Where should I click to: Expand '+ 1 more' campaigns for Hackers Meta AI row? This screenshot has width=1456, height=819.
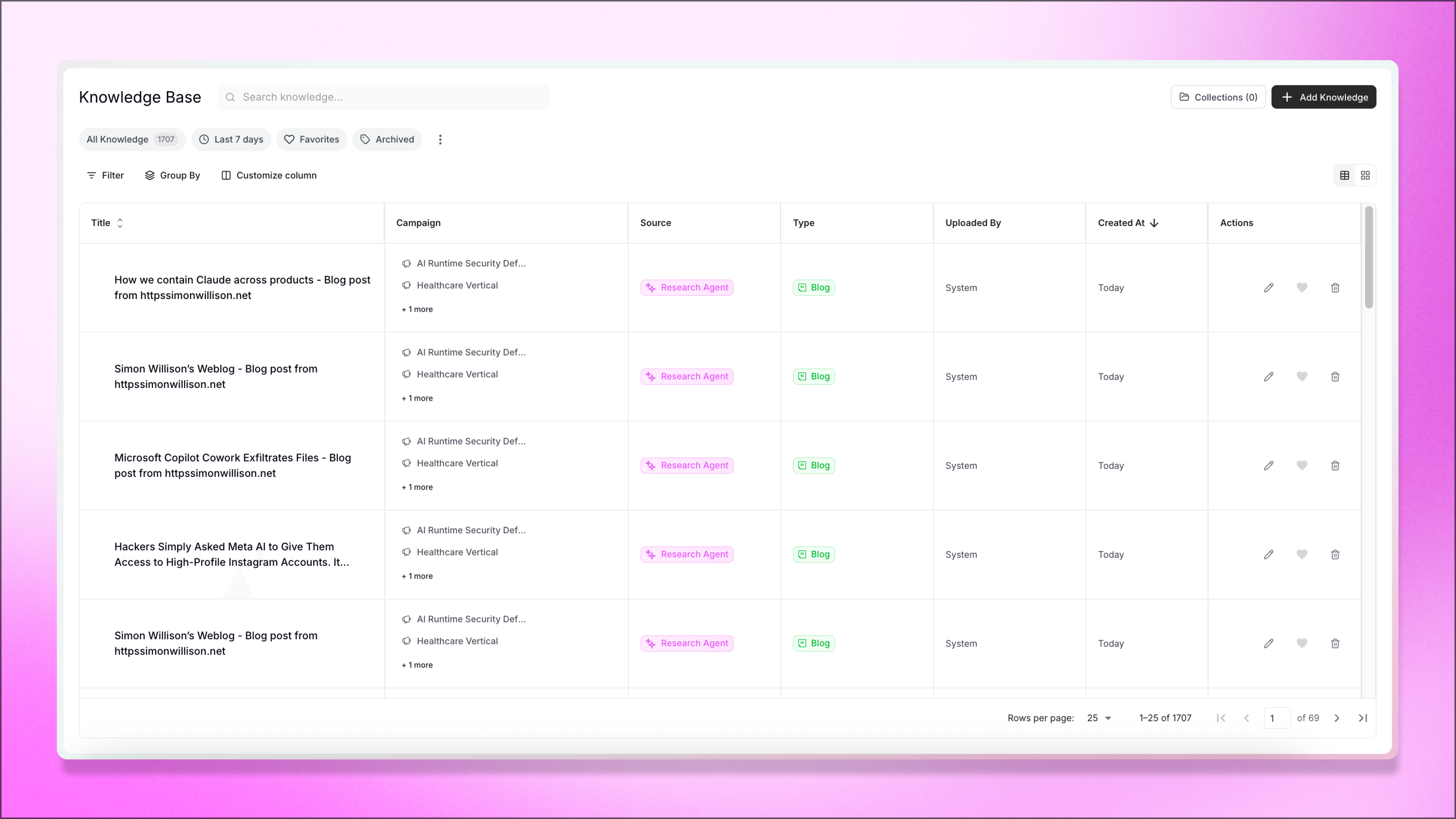tap(417, 576)
